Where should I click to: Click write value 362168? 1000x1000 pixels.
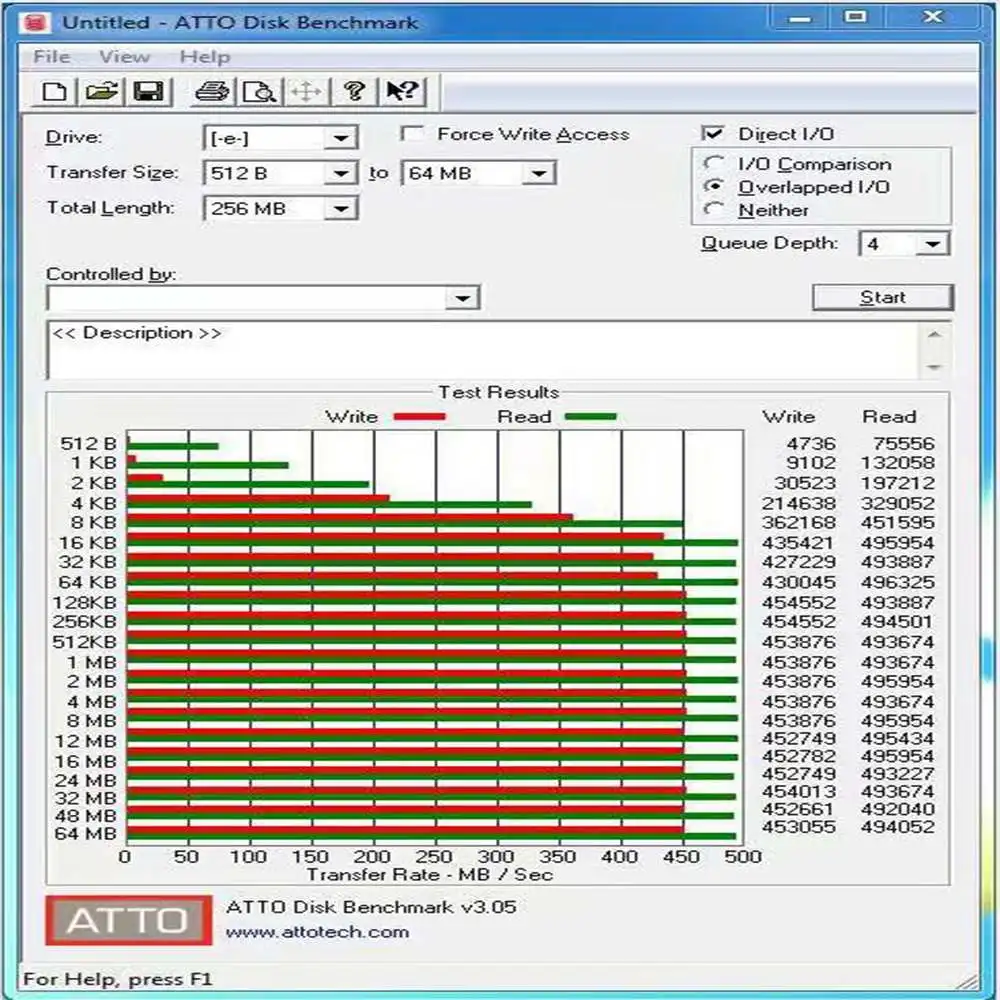click(798, 522)
